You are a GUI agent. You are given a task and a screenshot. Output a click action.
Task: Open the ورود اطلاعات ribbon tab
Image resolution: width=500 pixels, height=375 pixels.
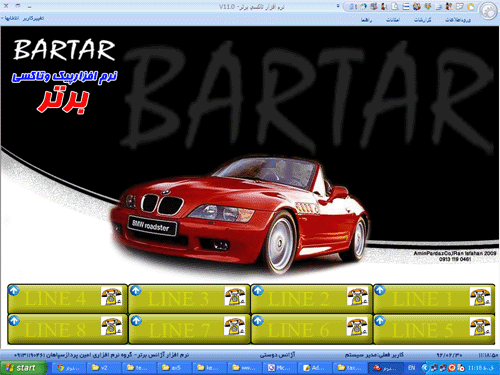tap(458, 20)
